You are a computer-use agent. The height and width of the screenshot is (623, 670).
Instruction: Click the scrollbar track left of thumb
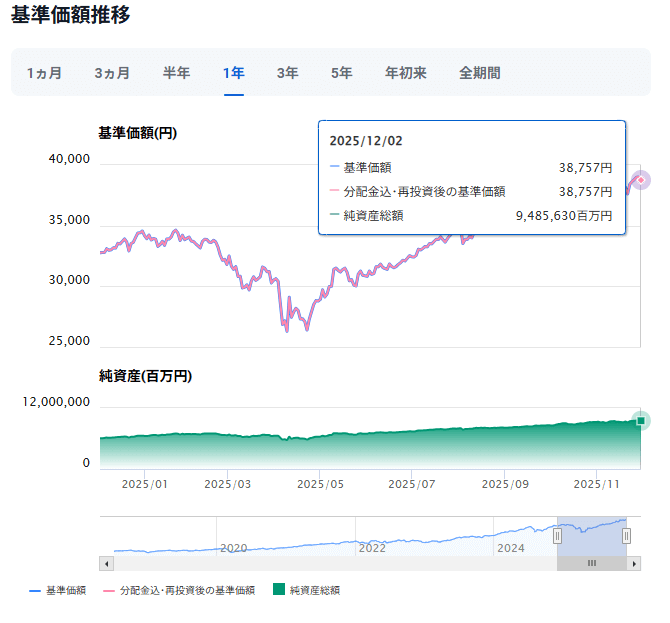pos(335,564)
